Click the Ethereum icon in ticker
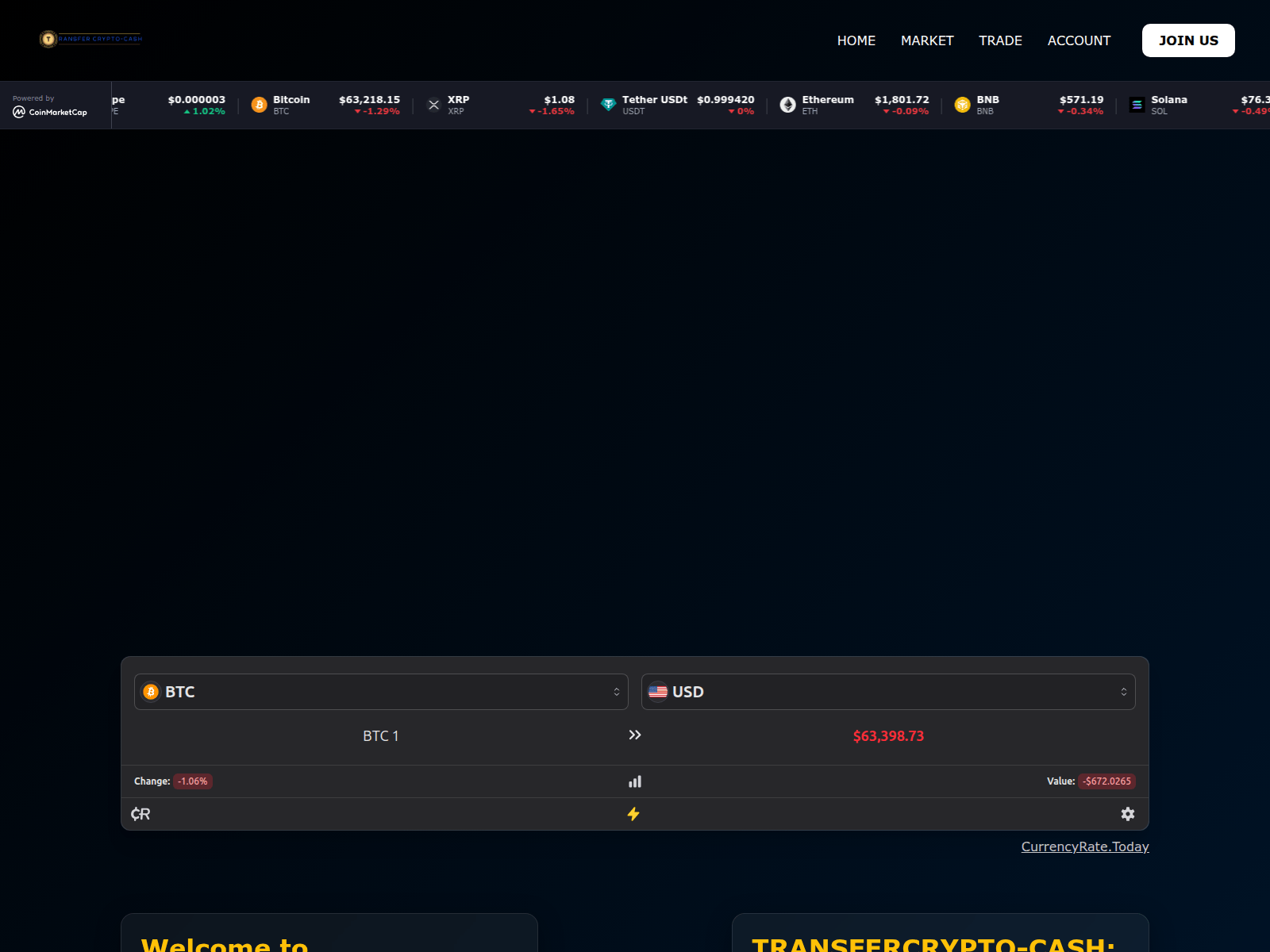 click(x=787, y=105)
